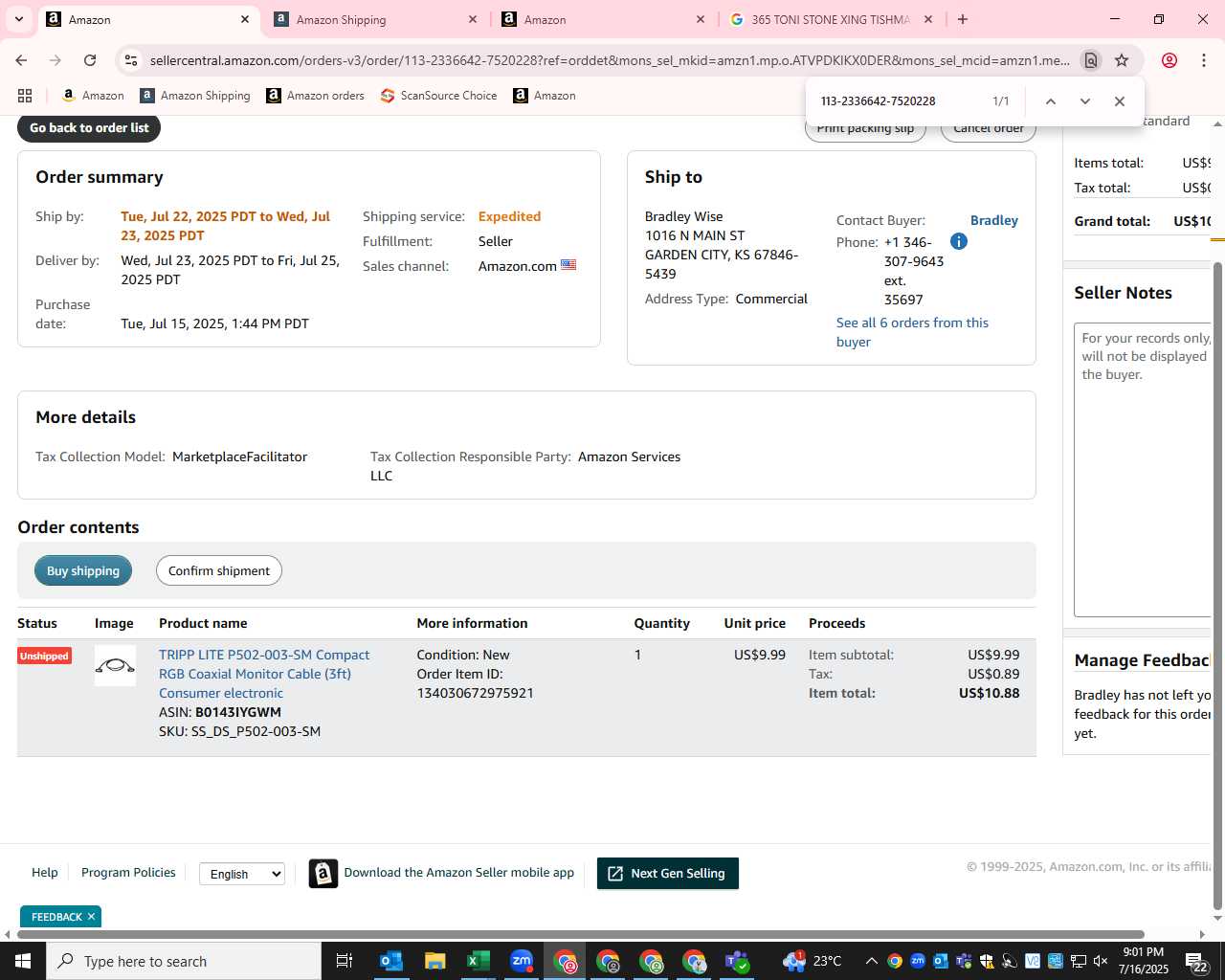1225x980 pixels.
Task: Select SKU SS_DS_P502-003-SM text
Action: coord(256,731)
